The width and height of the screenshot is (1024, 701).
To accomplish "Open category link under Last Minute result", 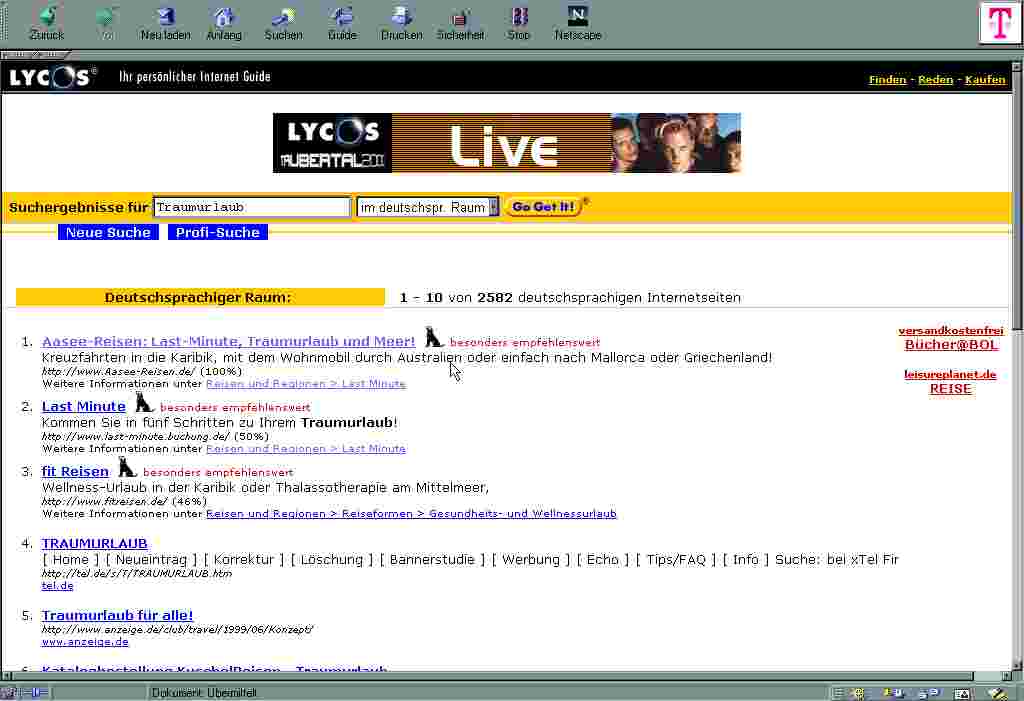I will 306,449.
